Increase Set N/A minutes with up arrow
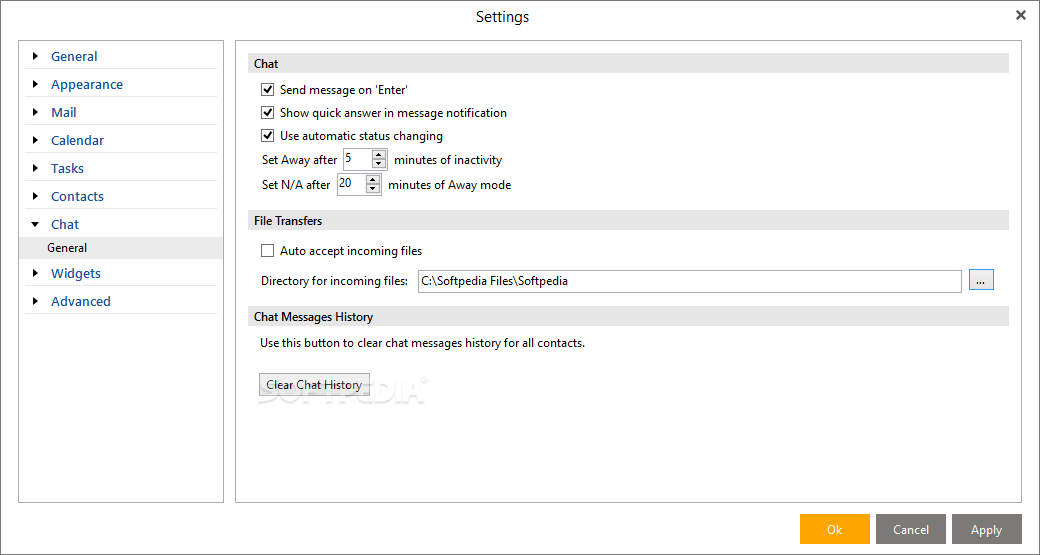 (x=373, y=180)
